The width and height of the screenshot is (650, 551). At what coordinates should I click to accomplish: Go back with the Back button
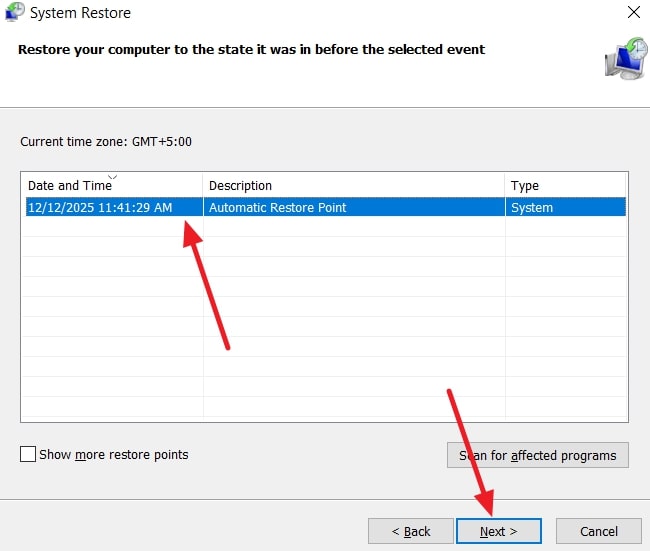pyautogui.click(x=411, y=531)
